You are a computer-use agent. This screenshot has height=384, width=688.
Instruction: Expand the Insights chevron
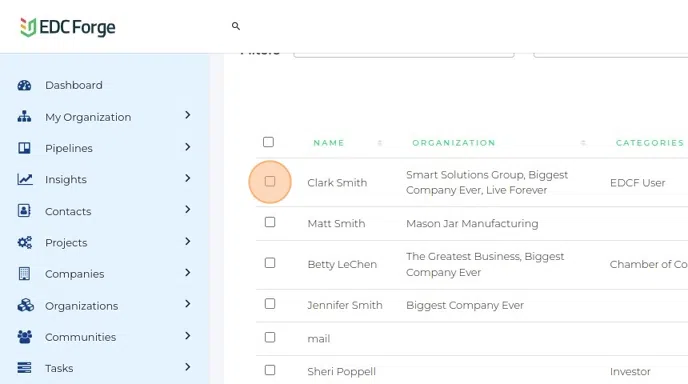[188, 178]
